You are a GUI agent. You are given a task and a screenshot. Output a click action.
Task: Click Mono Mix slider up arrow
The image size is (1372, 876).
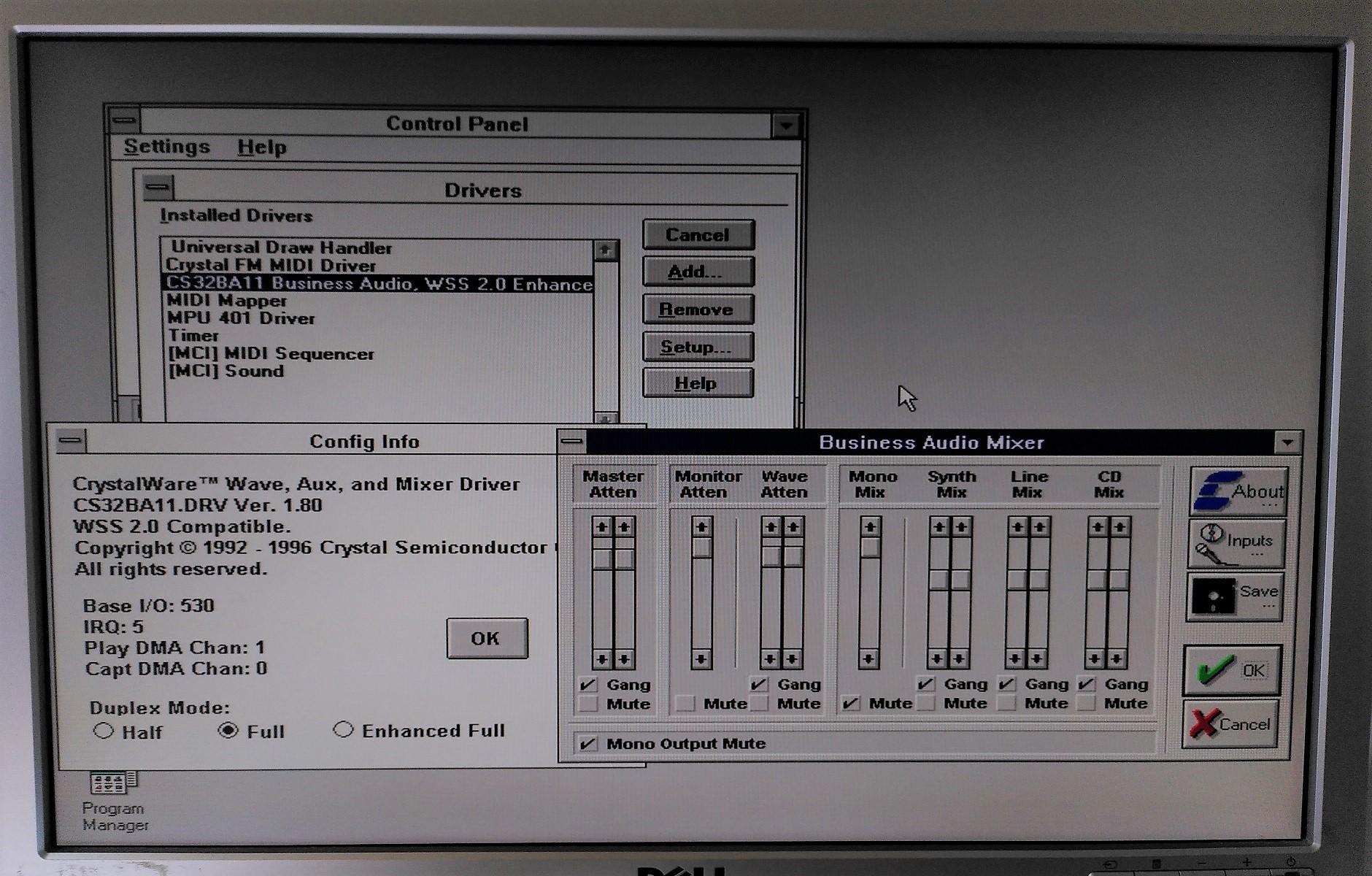pos(870,526)
